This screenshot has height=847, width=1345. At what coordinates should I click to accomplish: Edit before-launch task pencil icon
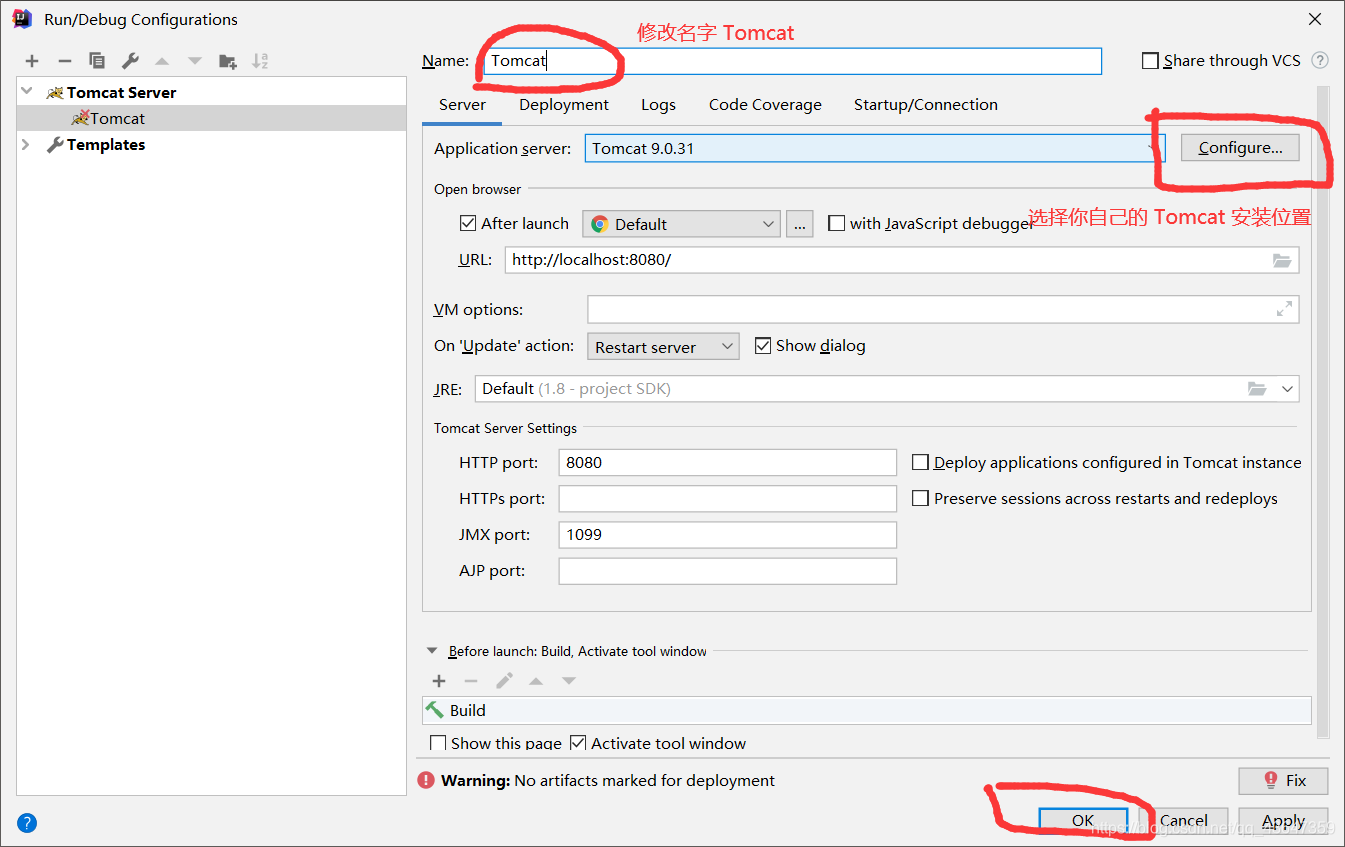504,681
